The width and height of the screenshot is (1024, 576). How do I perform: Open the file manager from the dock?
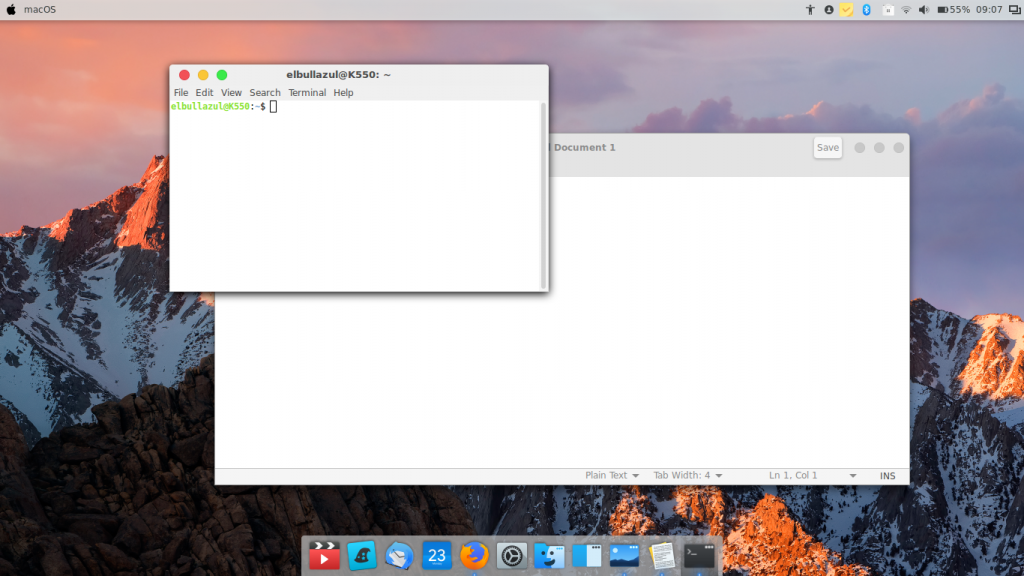coord(547,556)
